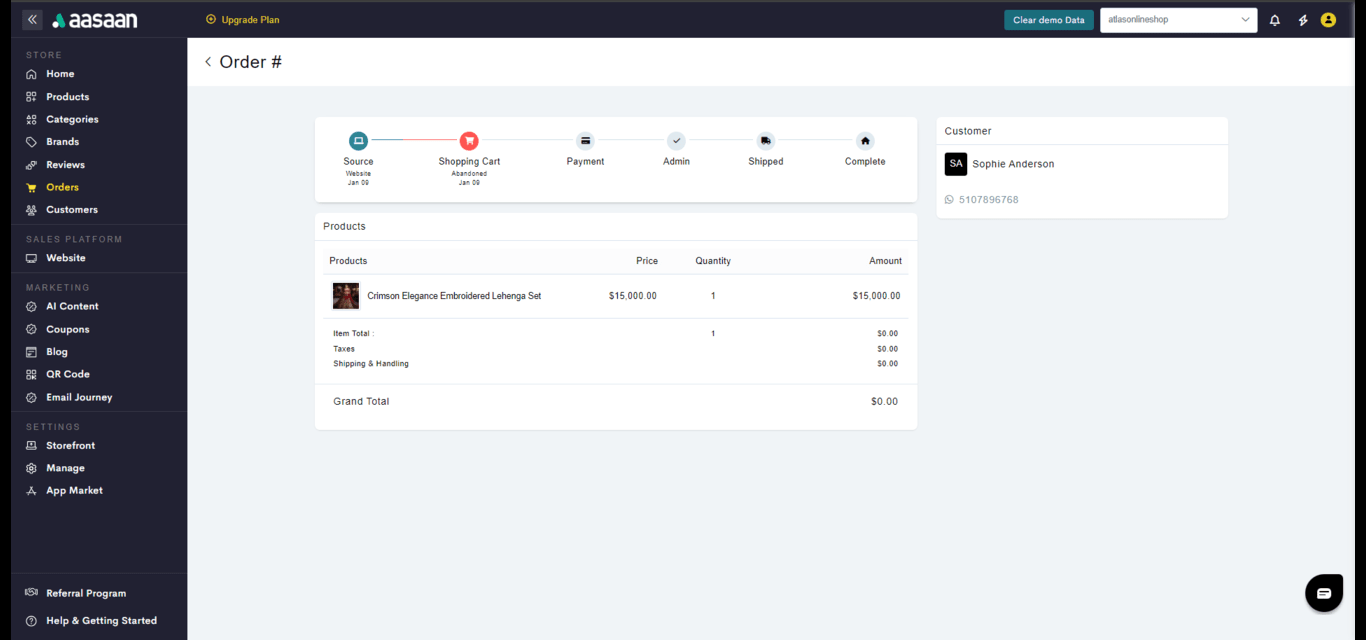Collapse the sidebar with double-chevron icon
The width and height of the screenshot is (1366, 640).
click(x=32, y=19)
